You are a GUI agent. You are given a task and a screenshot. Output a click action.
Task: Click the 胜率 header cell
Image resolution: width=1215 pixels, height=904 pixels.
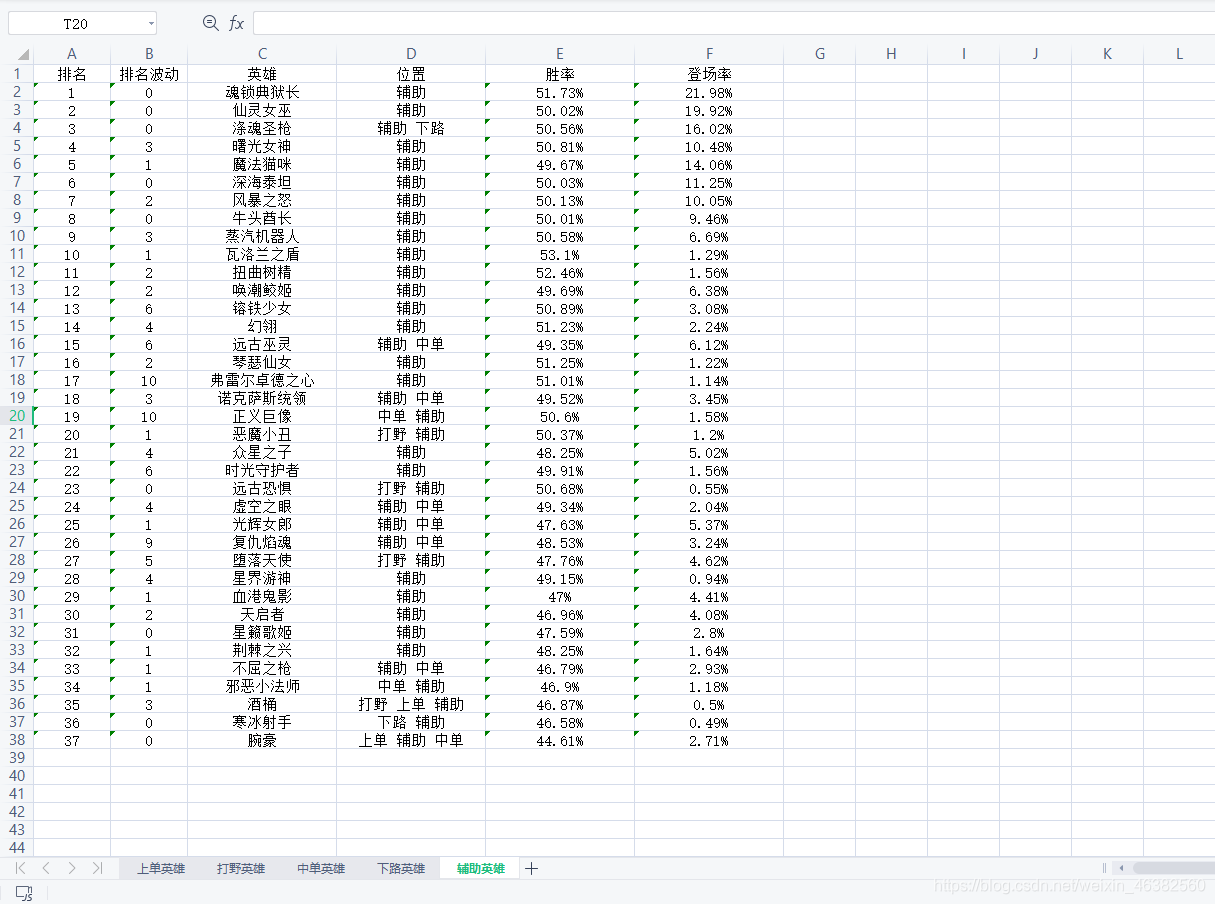coord(560,74)
